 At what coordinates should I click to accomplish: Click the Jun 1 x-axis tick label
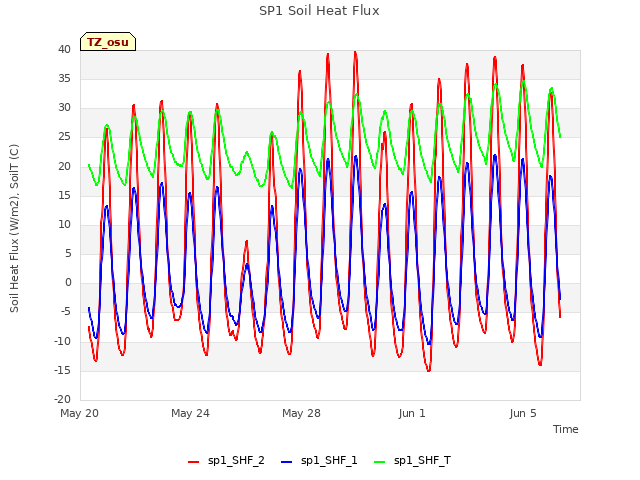click(x=412, y=413)
